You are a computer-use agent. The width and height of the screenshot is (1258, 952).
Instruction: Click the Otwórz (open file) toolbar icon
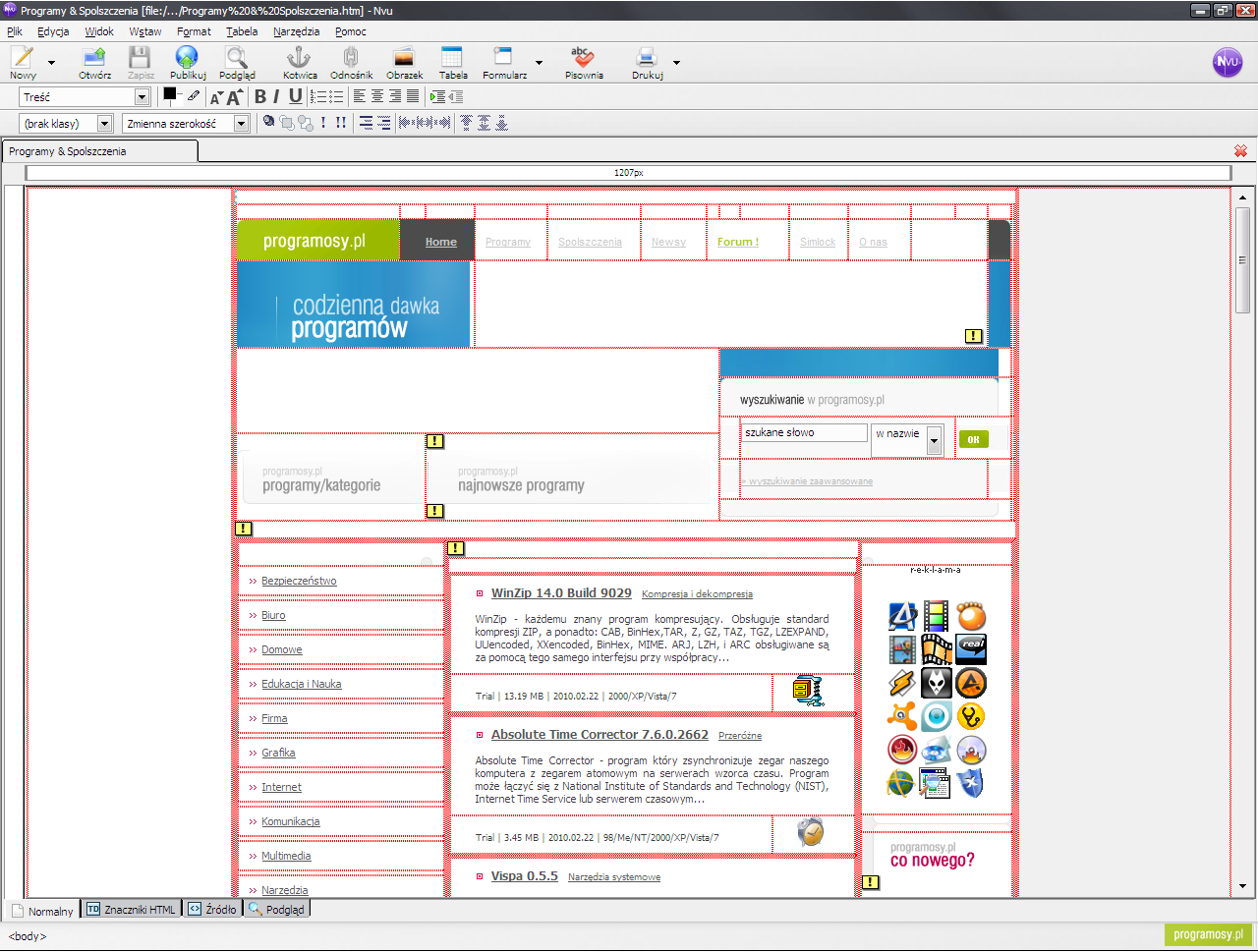[x=95, y=57]
